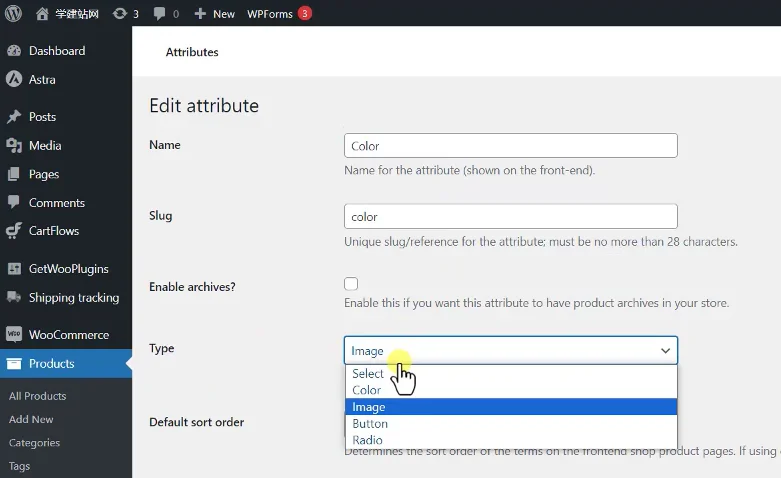Choose Color from the Type dropdown
The height and width of the screenshot is (478, 781).
(366, 390)
